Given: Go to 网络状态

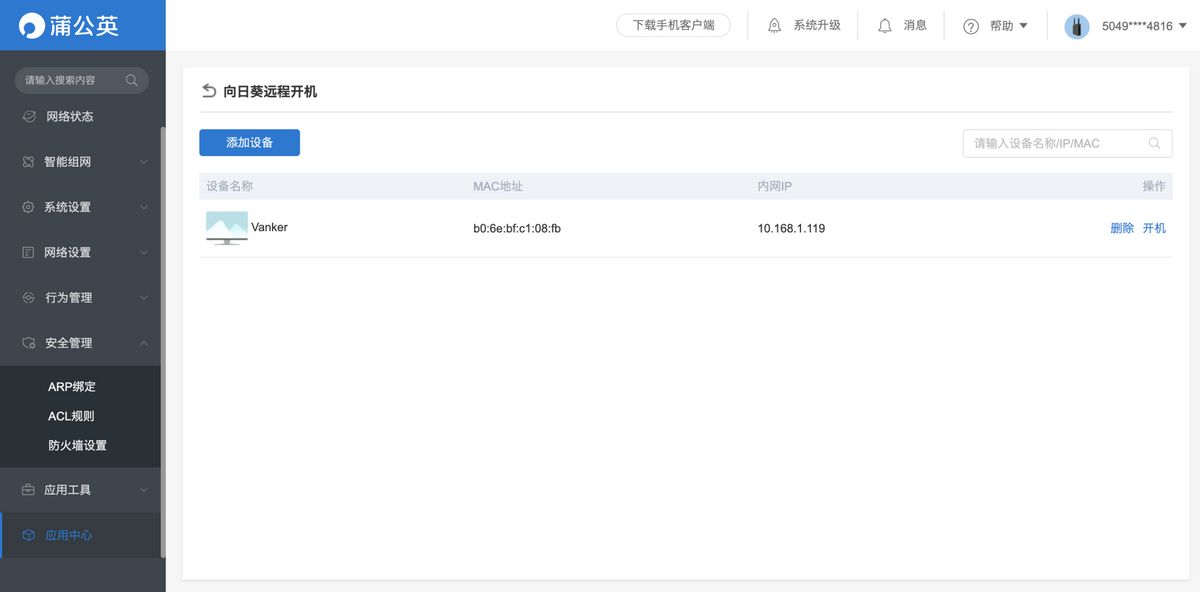Looking at the screenshot, I should point(69,116).
